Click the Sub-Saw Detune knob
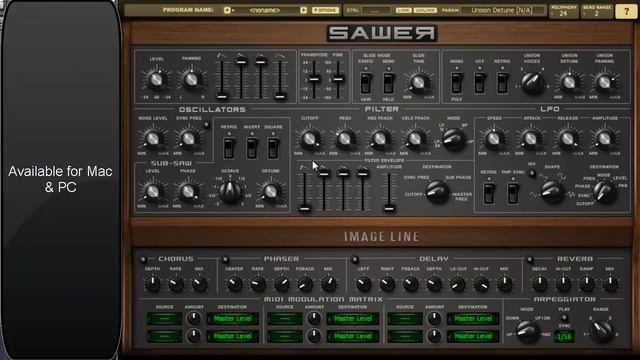 (270, 191)
